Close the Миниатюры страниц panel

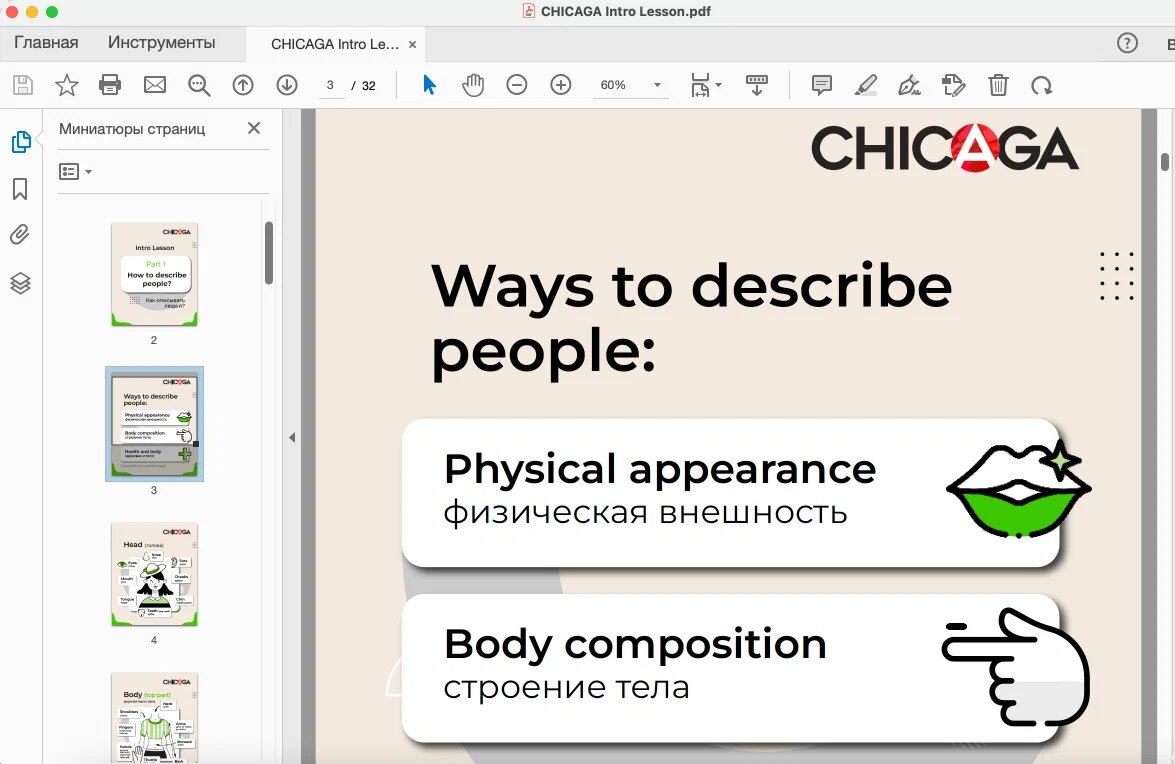tap(254, 128)
